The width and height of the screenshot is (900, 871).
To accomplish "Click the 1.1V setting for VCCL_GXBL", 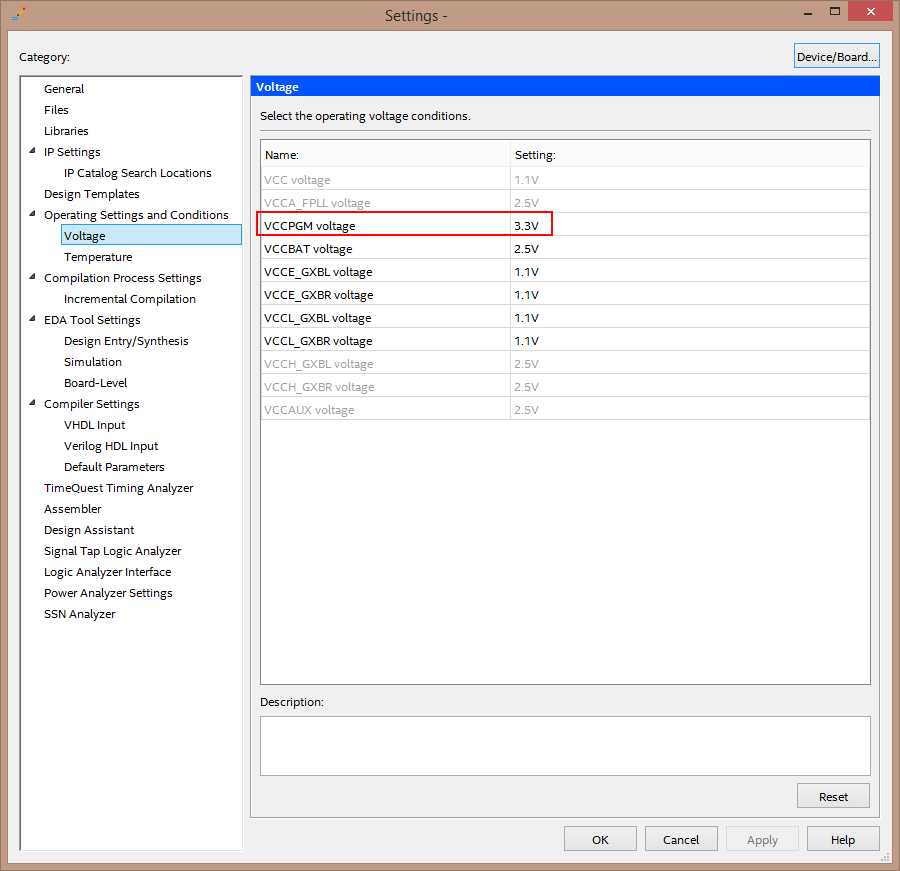I will pos(526,318).
